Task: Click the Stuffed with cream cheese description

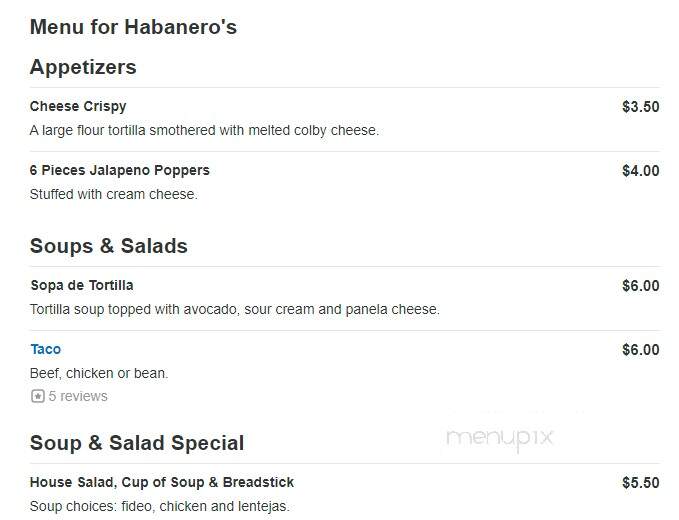Action: coord(113,194)
